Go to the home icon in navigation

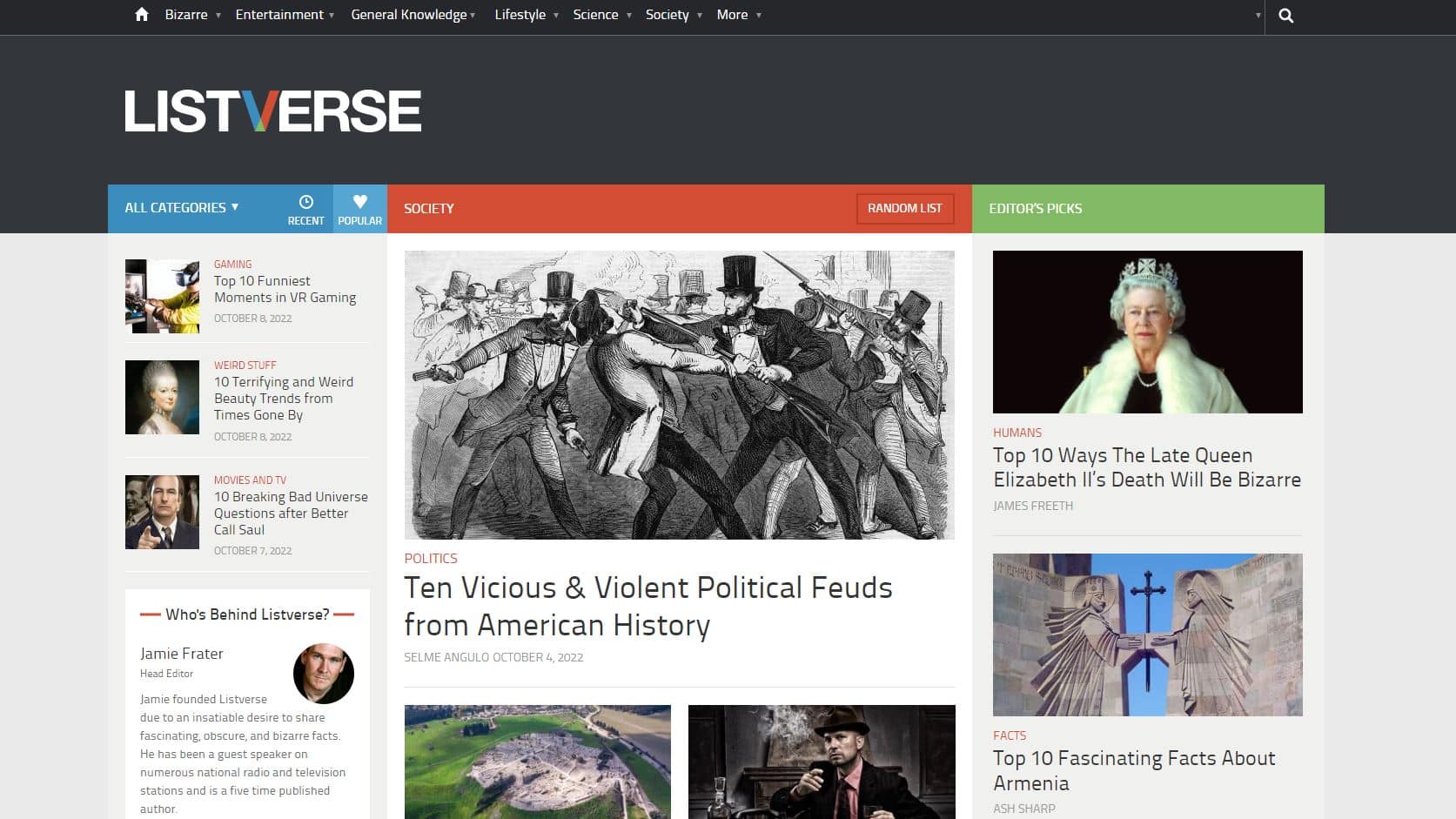(x=142, y=15)
